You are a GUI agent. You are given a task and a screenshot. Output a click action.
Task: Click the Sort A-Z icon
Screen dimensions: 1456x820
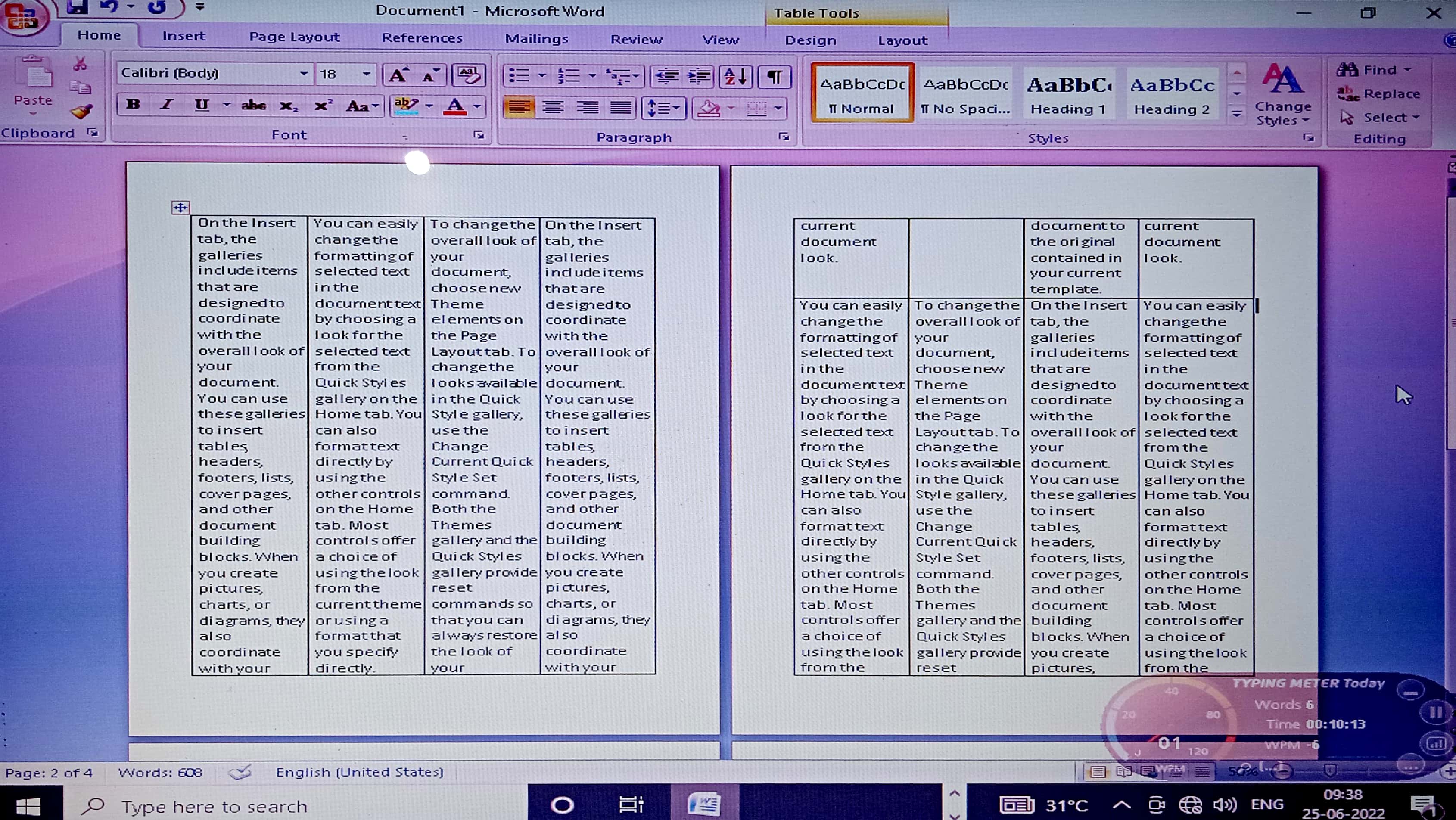coord(735,76)
